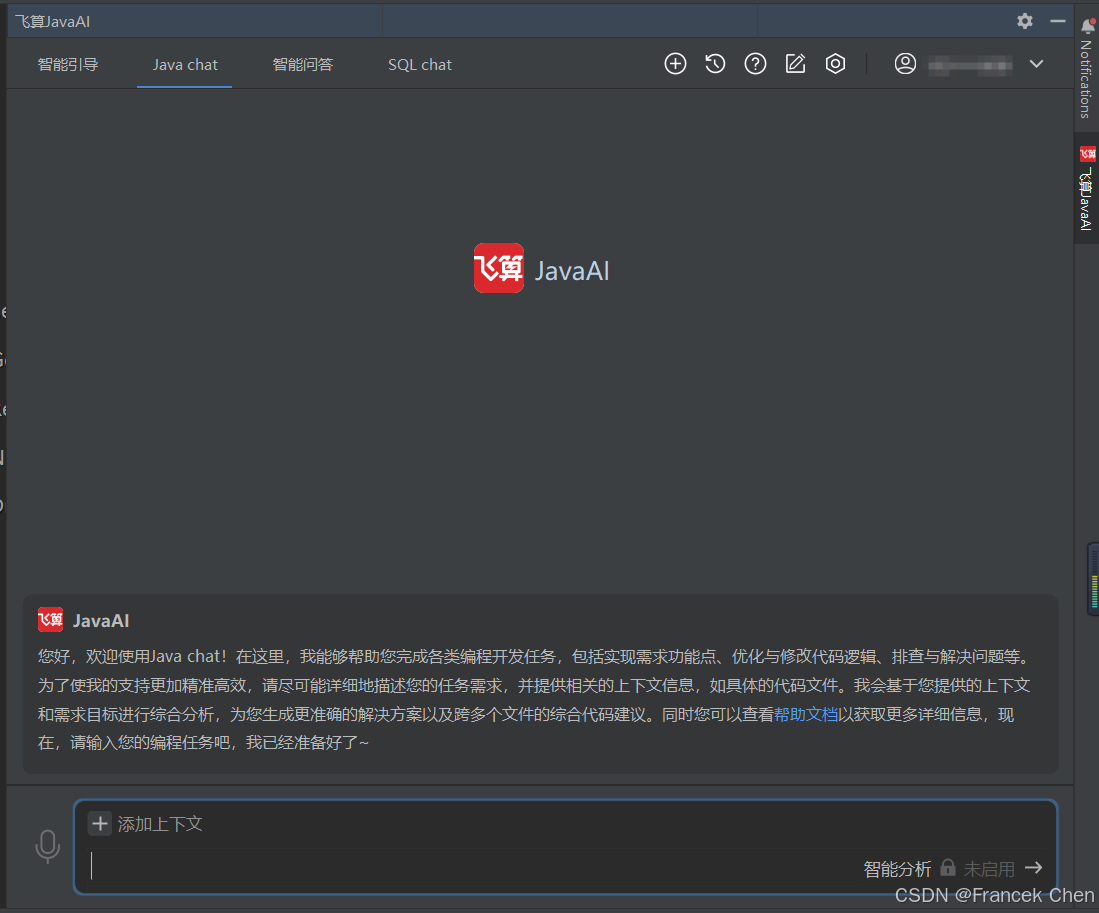Viewport: 1099px width, 913px height.
Task: Toggle the 飞算JavaAI side tool window
Action: [1086, 188]
